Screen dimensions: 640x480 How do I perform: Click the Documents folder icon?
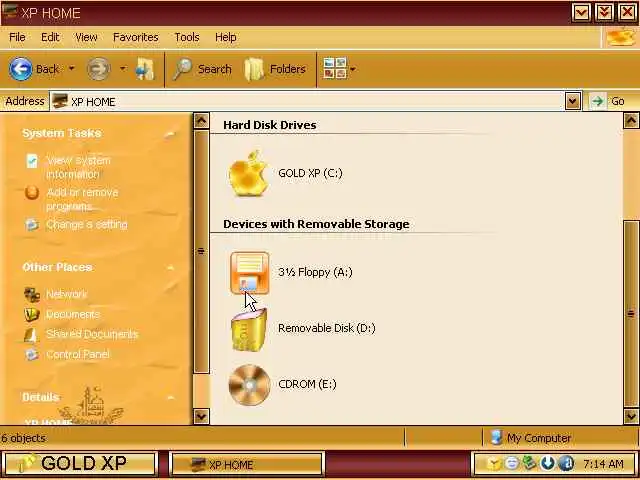tap(32, 314)
